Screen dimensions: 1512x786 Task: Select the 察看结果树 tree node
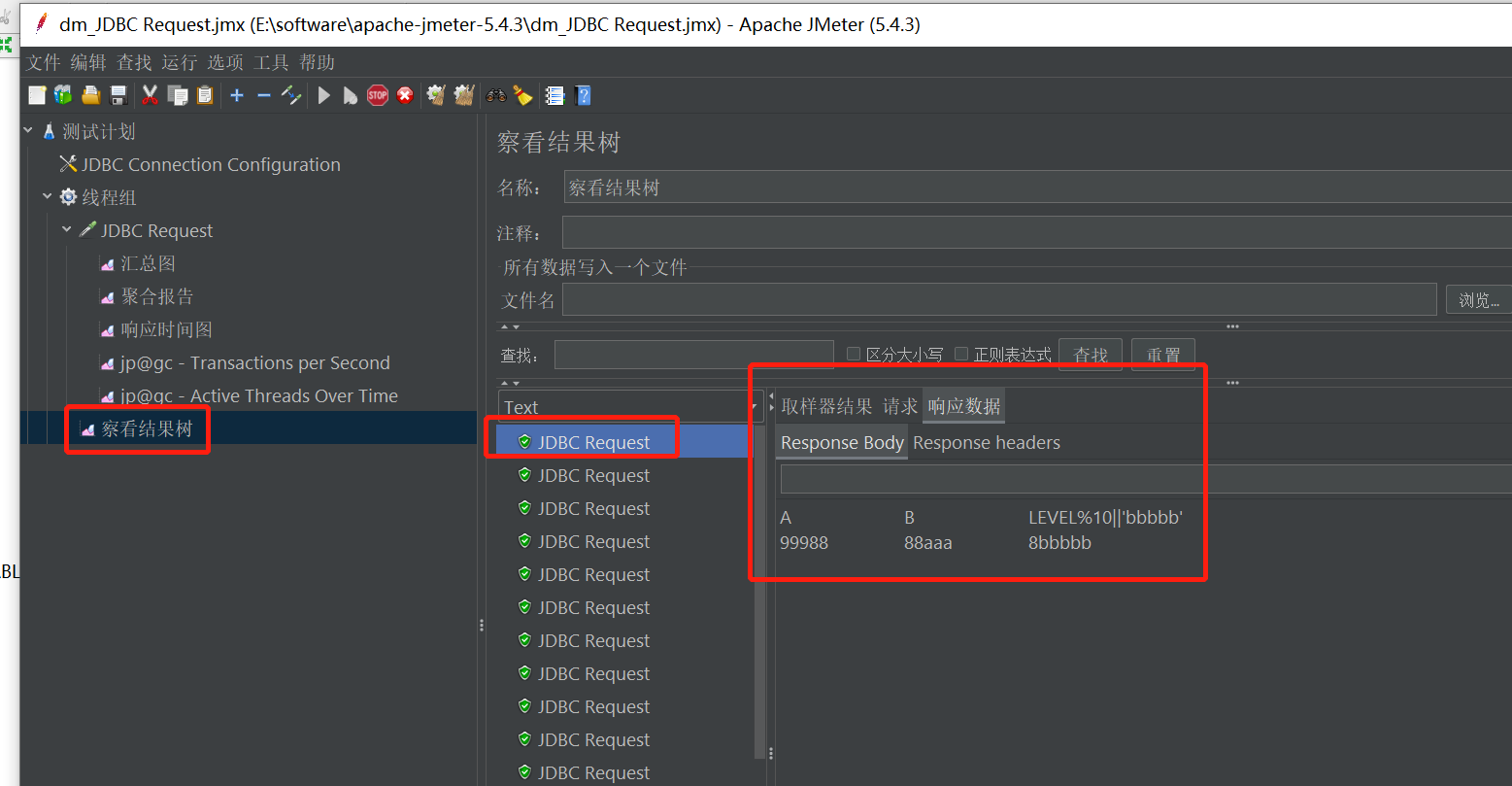(x=147, y=428)
